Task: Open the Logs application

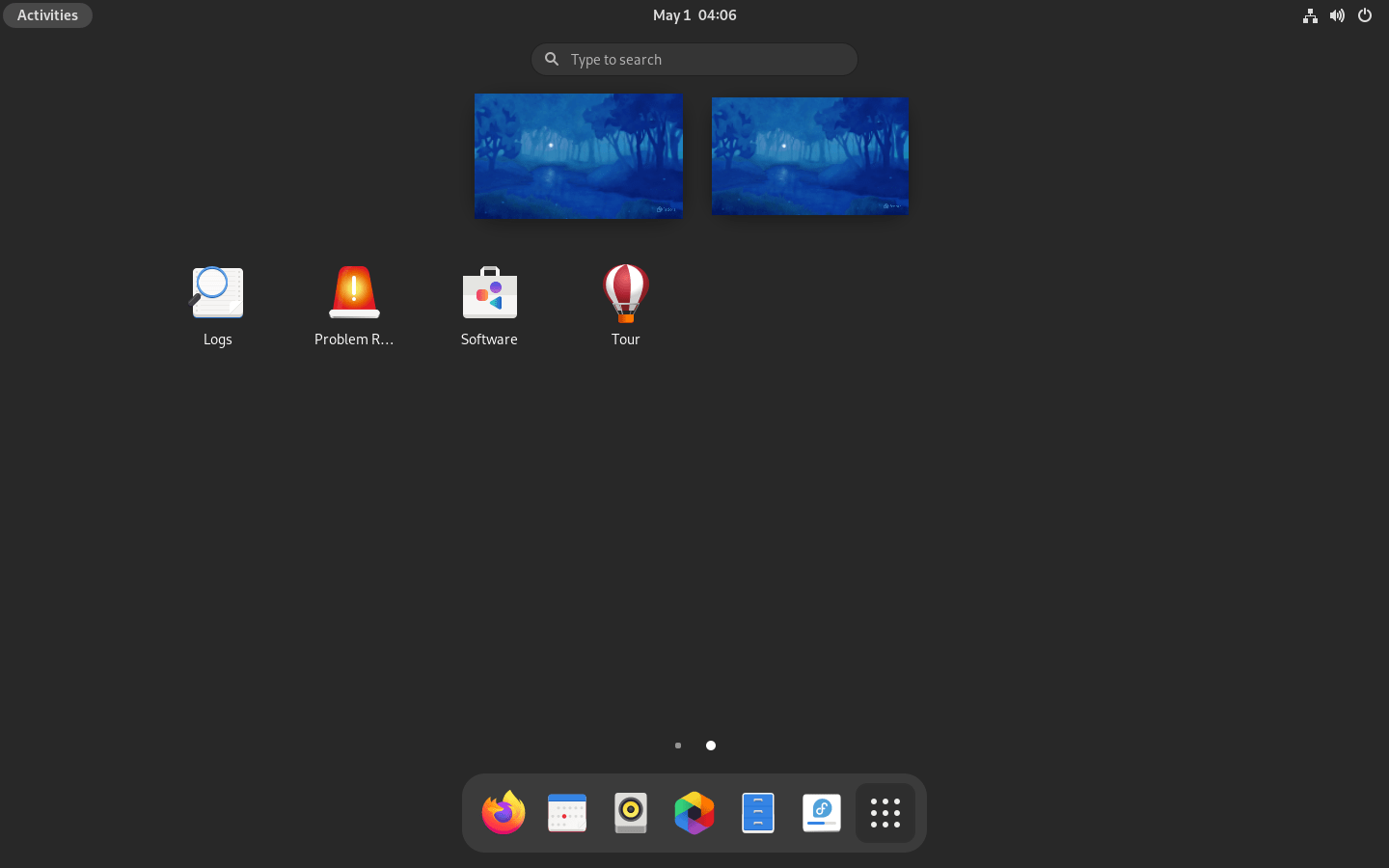Action: click(x=218, y=305)
